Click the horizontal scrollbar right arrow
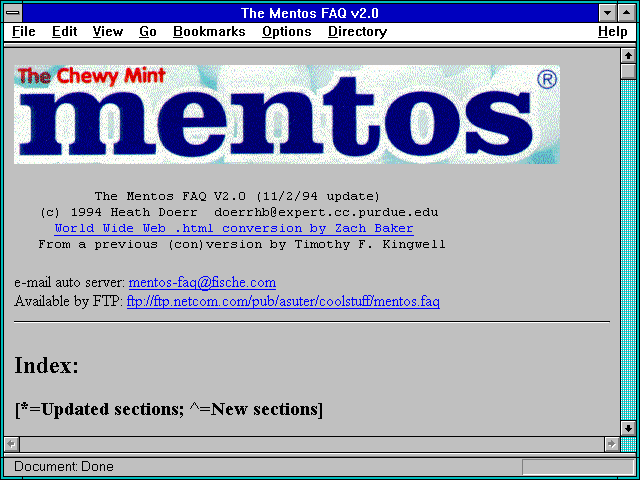The width and height of the screenshot is (640, 480). point(611,444)
